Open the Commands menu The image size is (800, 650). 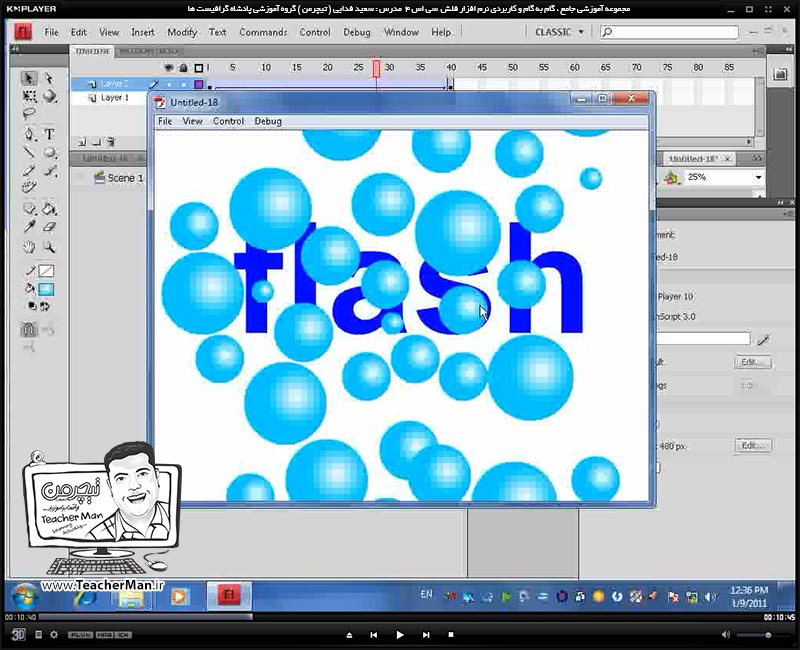coord(263,32)
